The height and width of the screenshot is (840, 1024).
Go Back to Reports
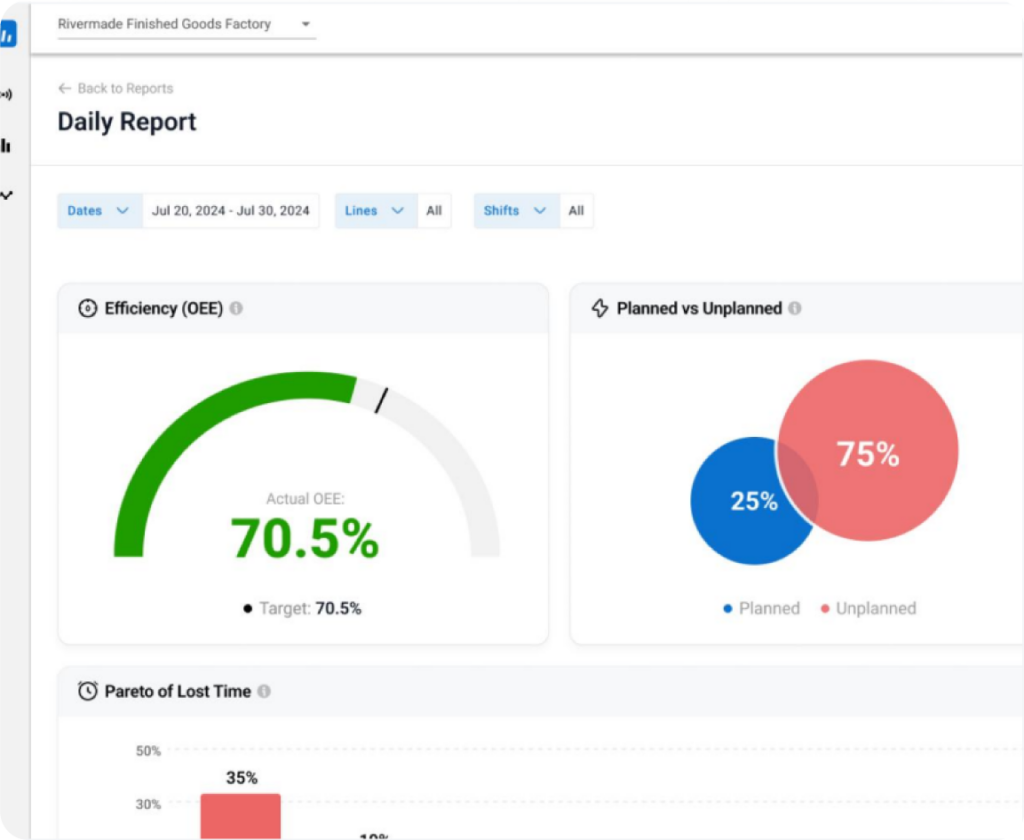coord(125,88)
